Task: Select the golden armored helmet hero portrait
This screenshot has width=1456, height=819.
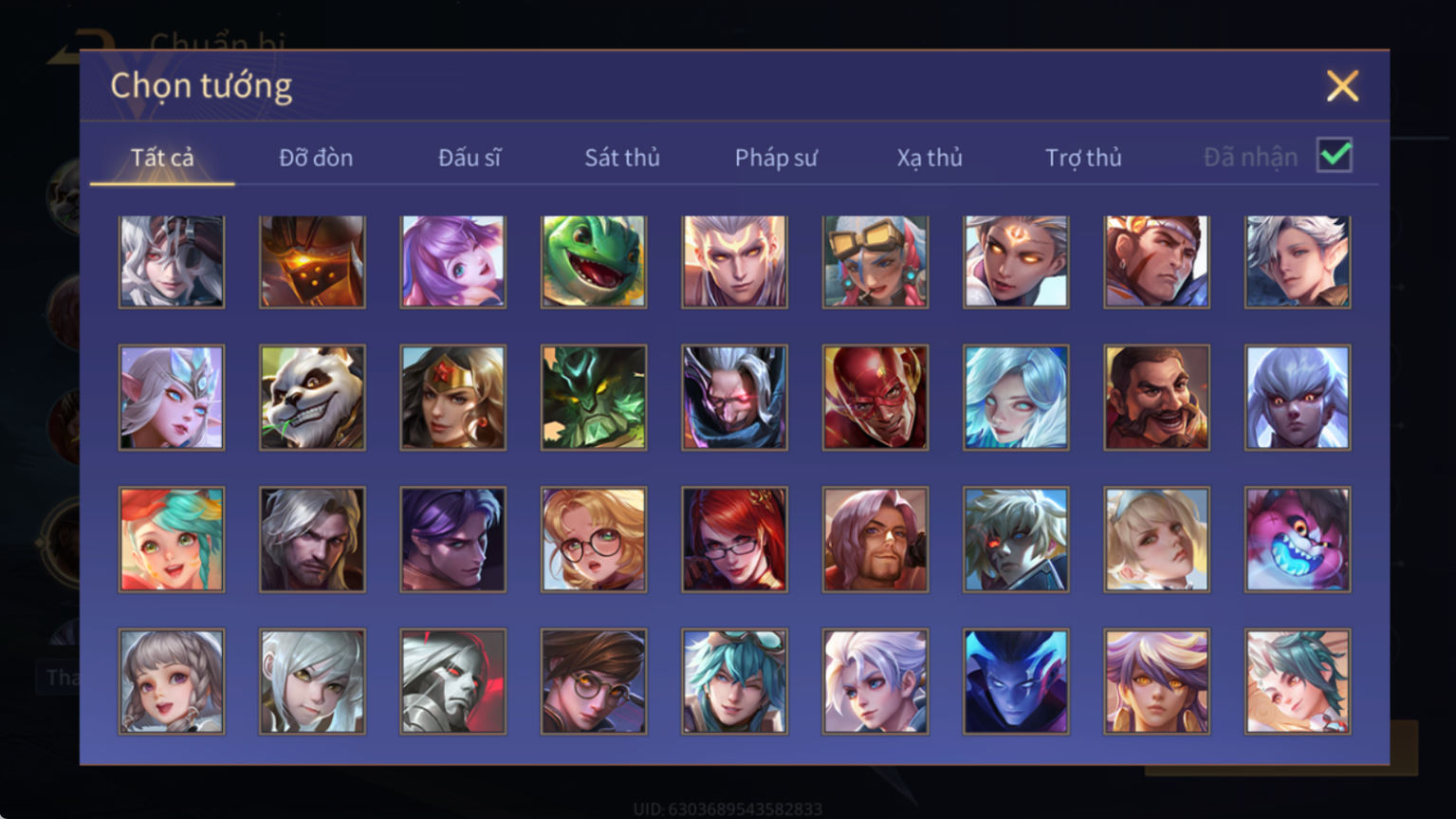Action: coord(312,262)
